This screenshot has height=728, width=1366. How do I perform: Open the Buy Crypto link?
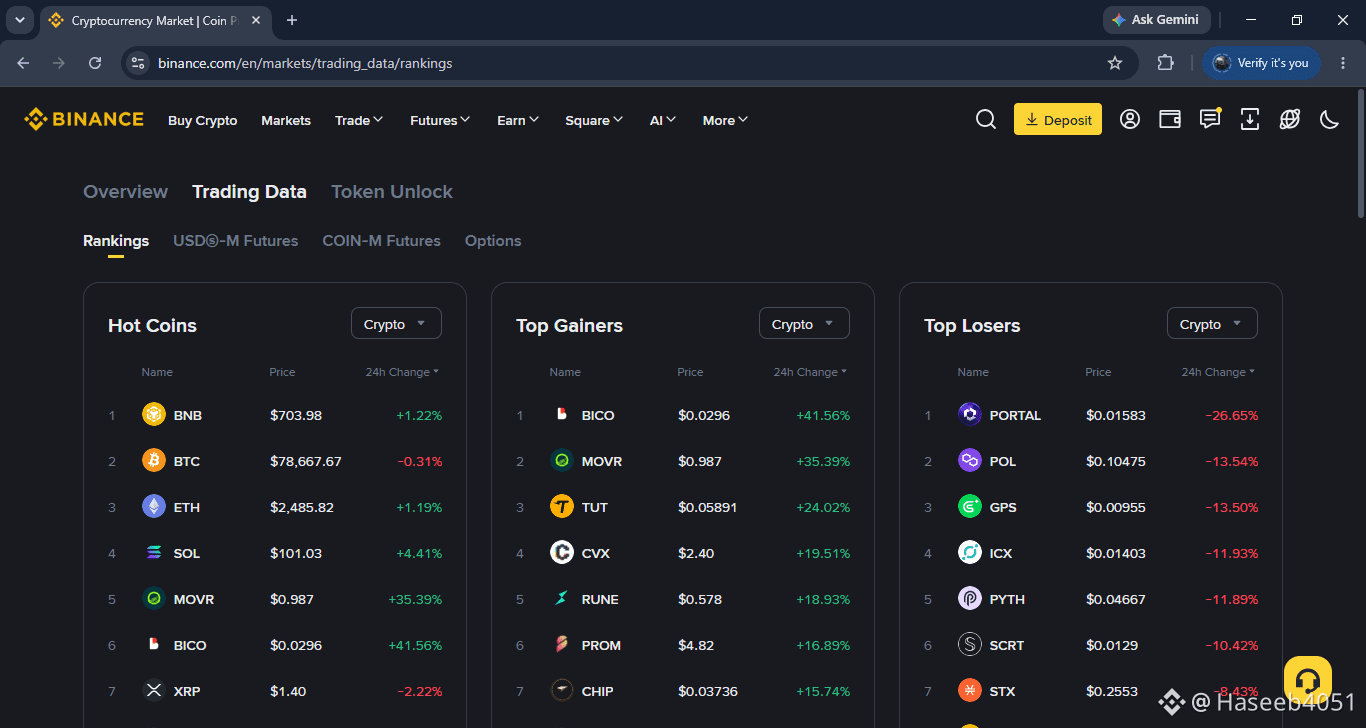click(203, 120)
